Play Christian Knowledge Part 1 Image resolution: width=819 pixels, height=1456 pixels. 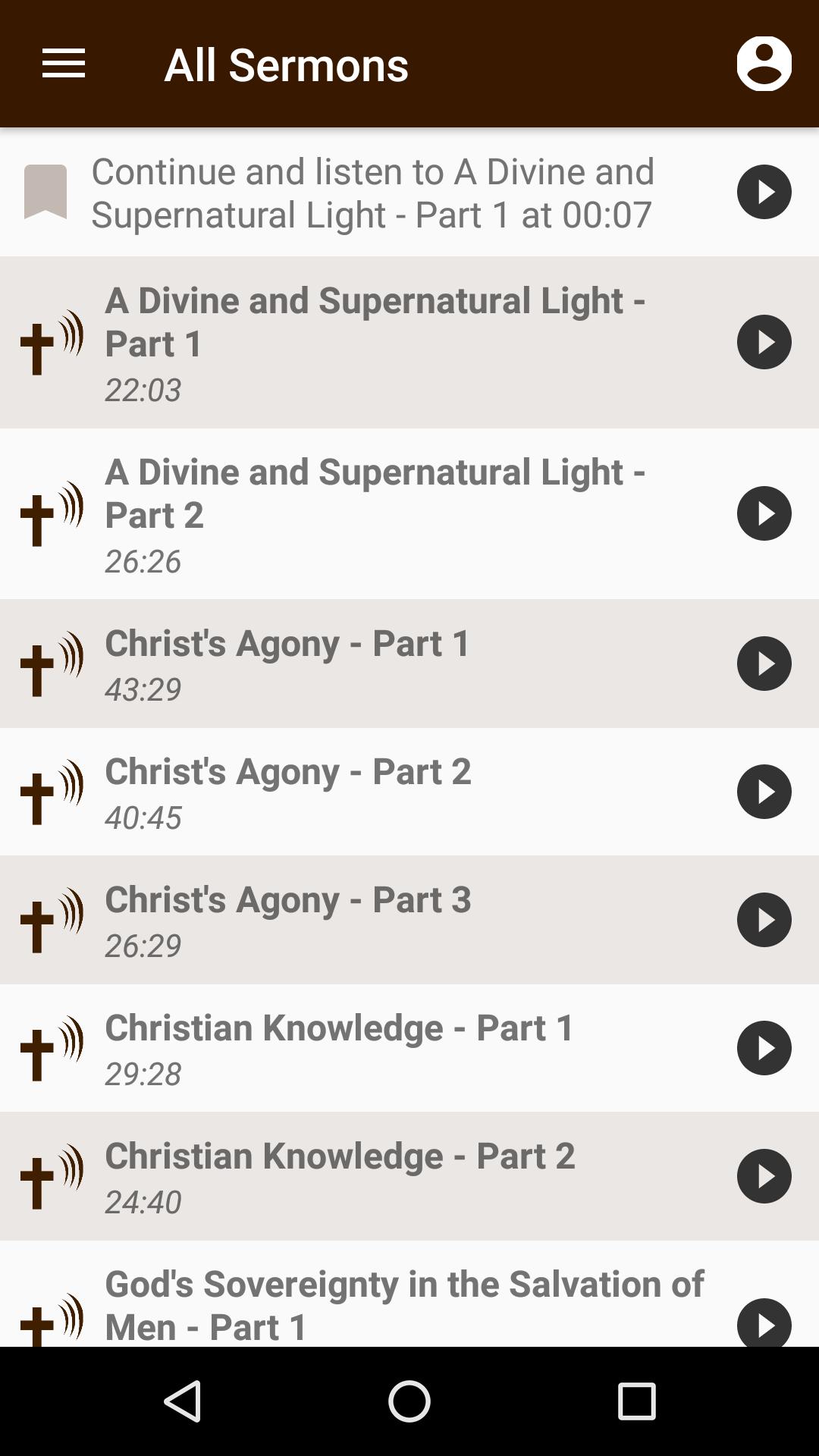[764, 1048]
